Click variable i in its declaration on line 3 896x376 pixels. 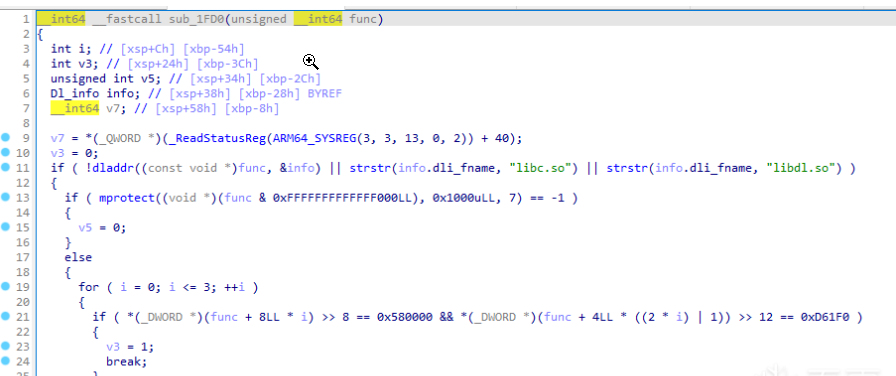[x=82, y=49]
